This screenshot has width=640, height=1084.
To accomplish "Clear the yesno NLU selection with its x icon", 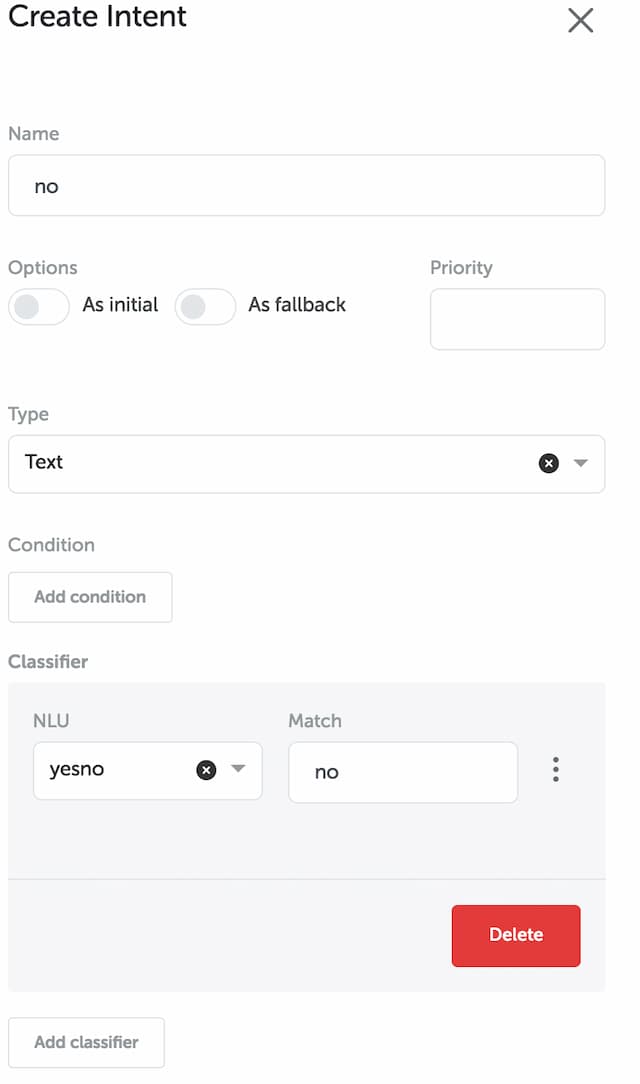I will pos(206,770).
